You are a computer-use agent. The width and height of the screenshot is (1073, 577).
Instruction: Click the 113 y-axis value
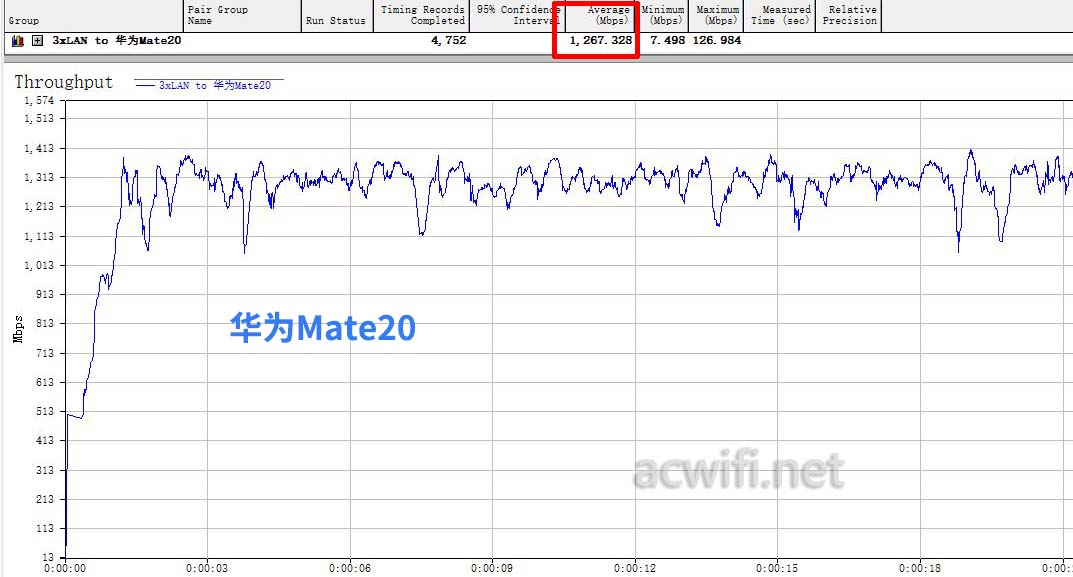[x=44, y=528]
